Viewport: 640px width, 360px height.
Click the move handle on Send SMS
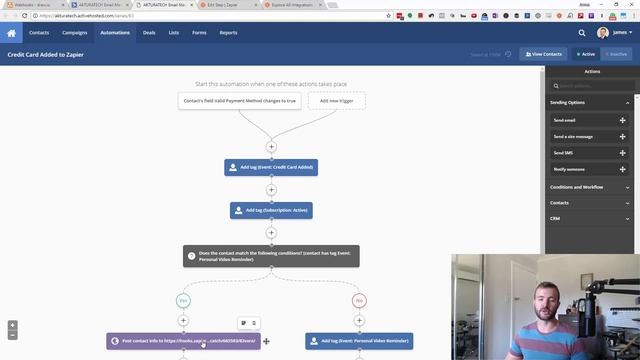(x=622, y=153)
